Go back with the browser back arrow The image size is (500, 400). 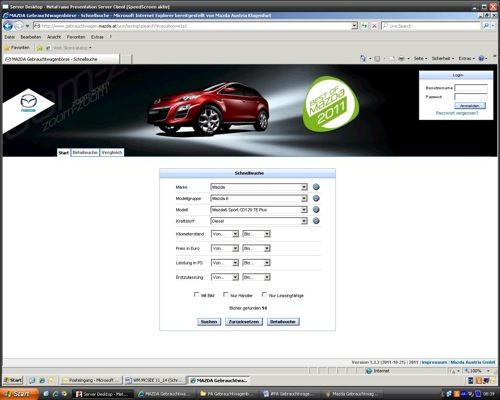tap(8, 26)
